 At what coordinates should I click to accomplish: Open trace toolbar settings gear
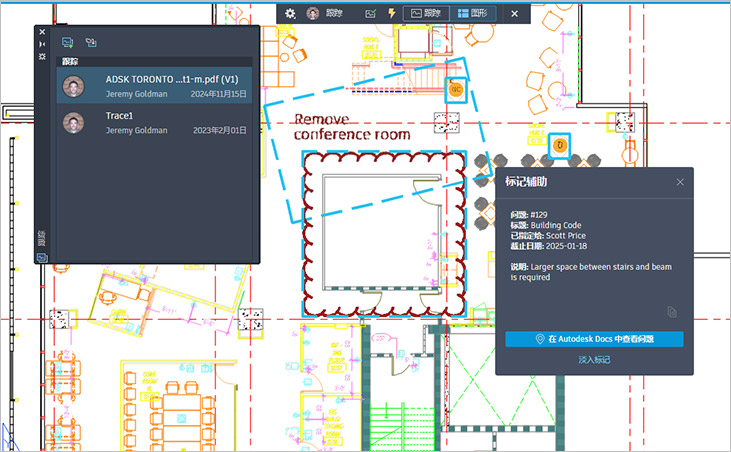click(290, 13)
